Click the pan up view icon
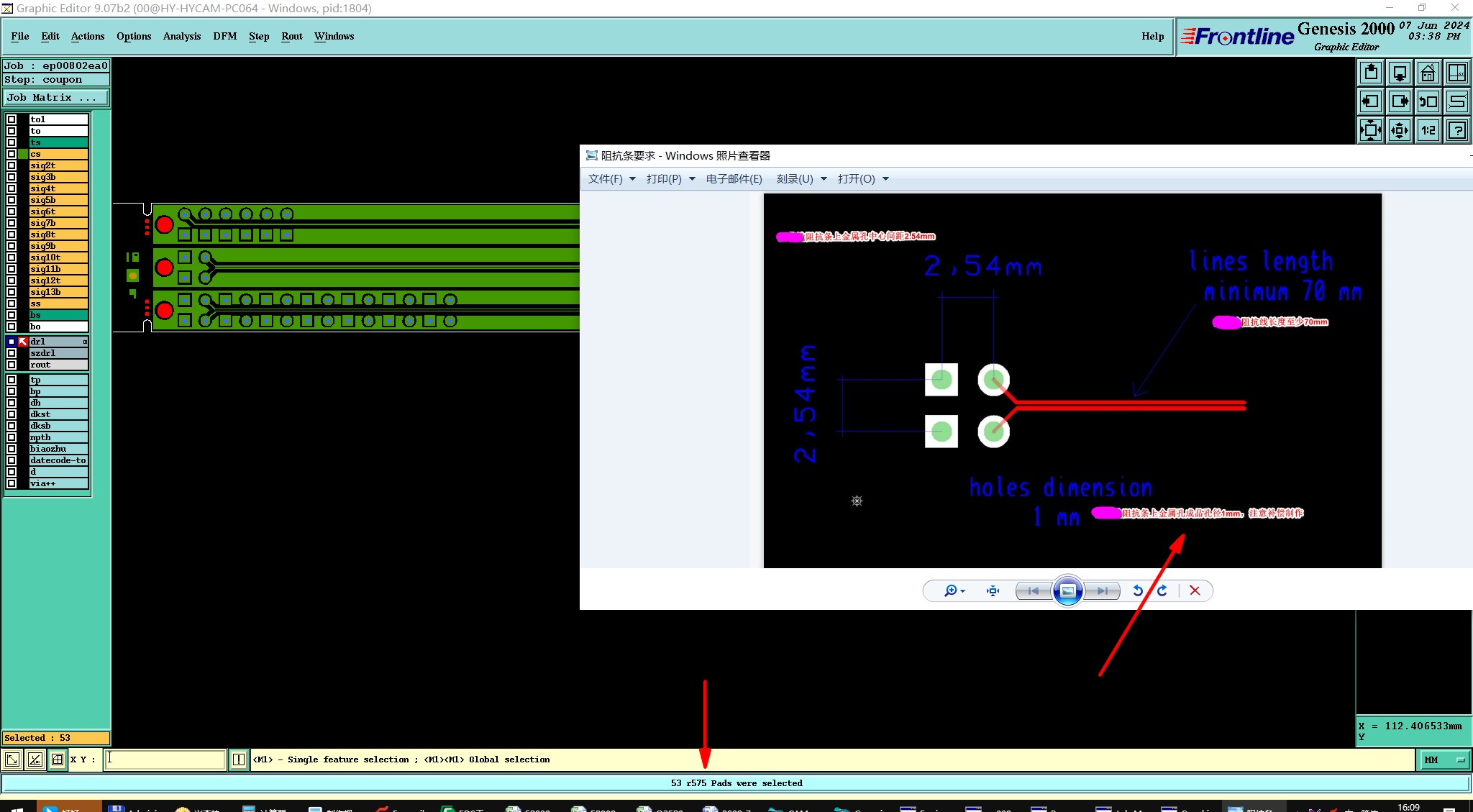Viewport: 1473px width, 812px height. point(1371,73)
